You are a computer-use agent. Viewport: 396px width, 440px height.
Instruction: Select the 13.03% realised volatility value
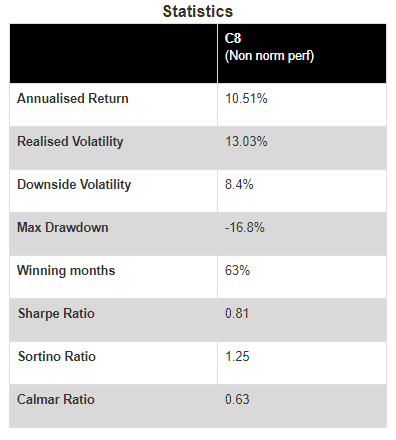(x=246, y=141)
